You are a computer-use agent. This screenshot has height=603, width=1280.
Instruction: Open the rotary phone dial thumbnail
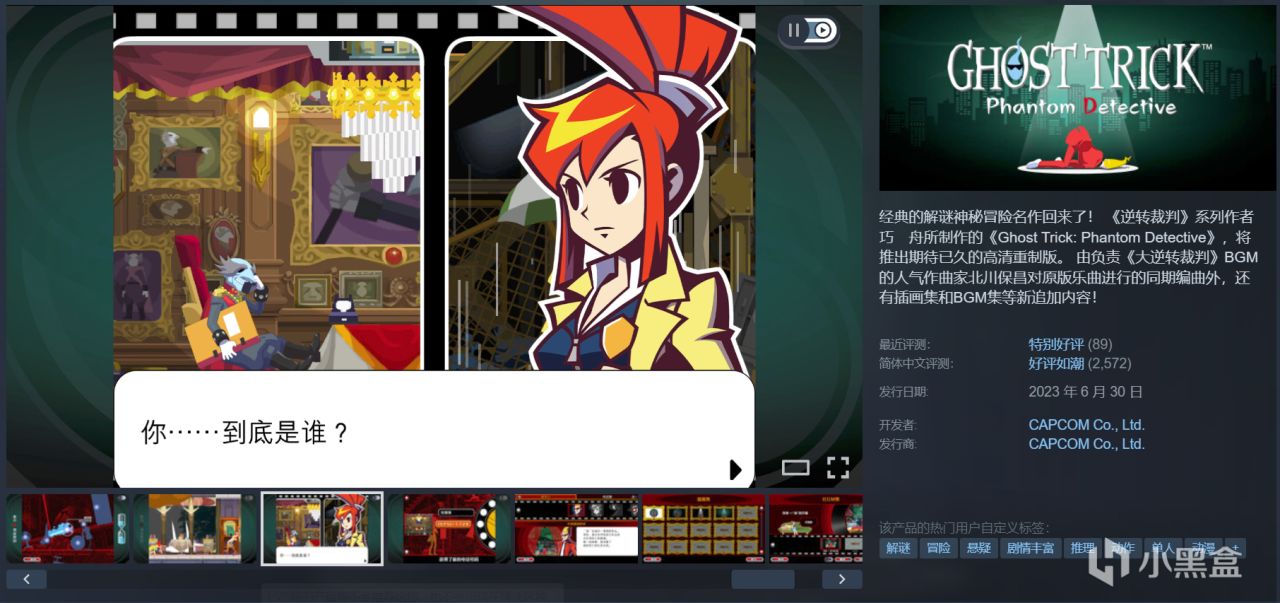(449, 528)
